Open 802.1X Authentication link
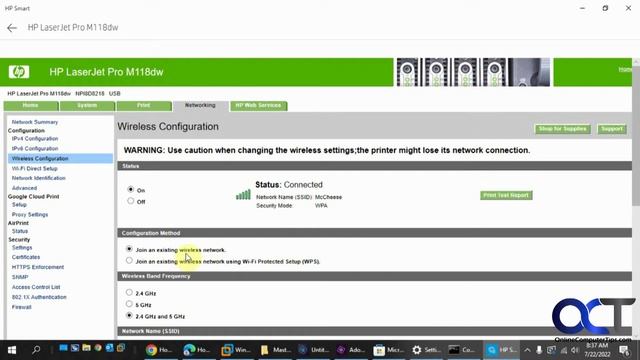The height and width of the screenshot is (360, 640). coord(39,297)
